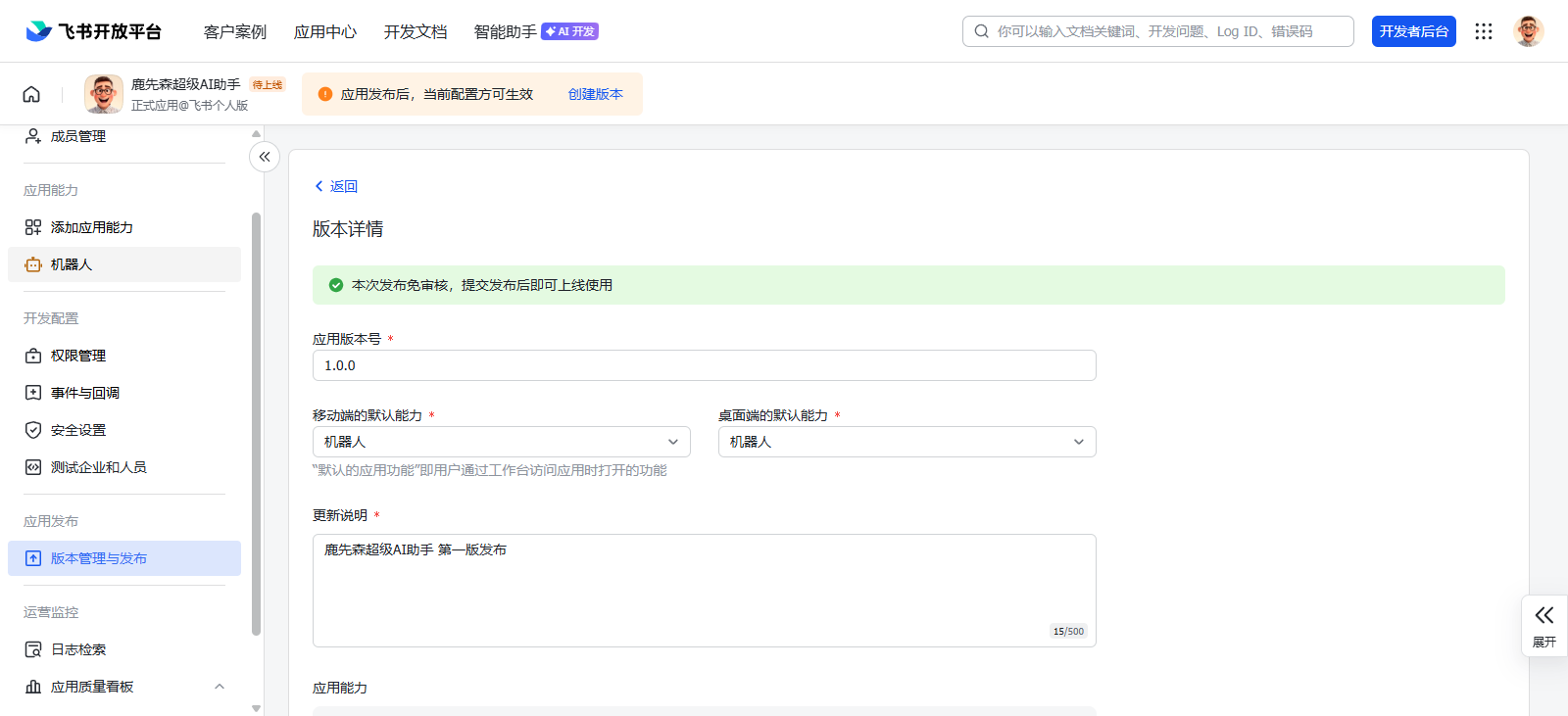1568x716 pixels.
Task: Click the 日志检索 search-log icon
Action: click(33, 649)
